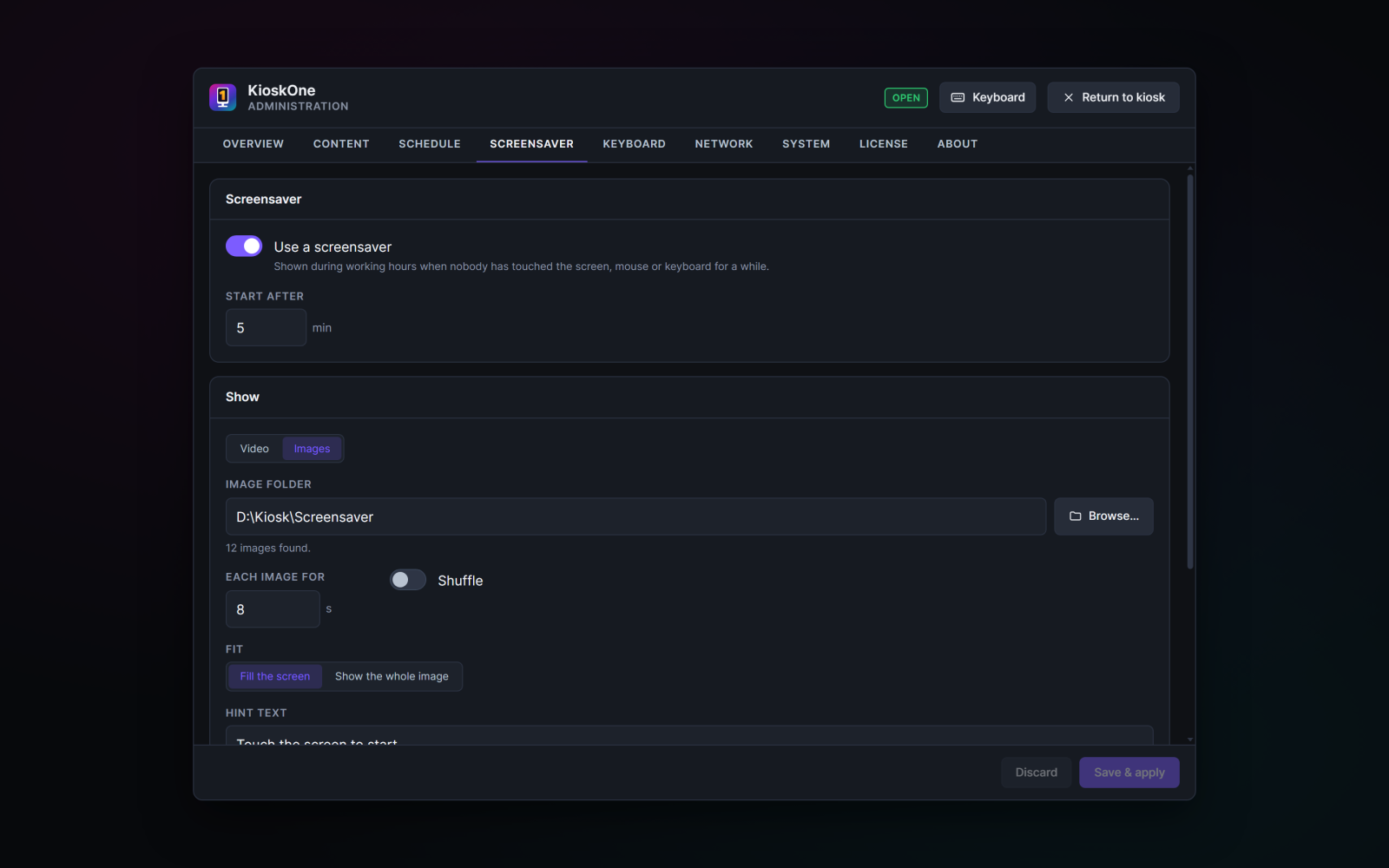Viewport: 1389px width, 868px height.
Task: Select the Video show mode
Action: click(254, 449)
